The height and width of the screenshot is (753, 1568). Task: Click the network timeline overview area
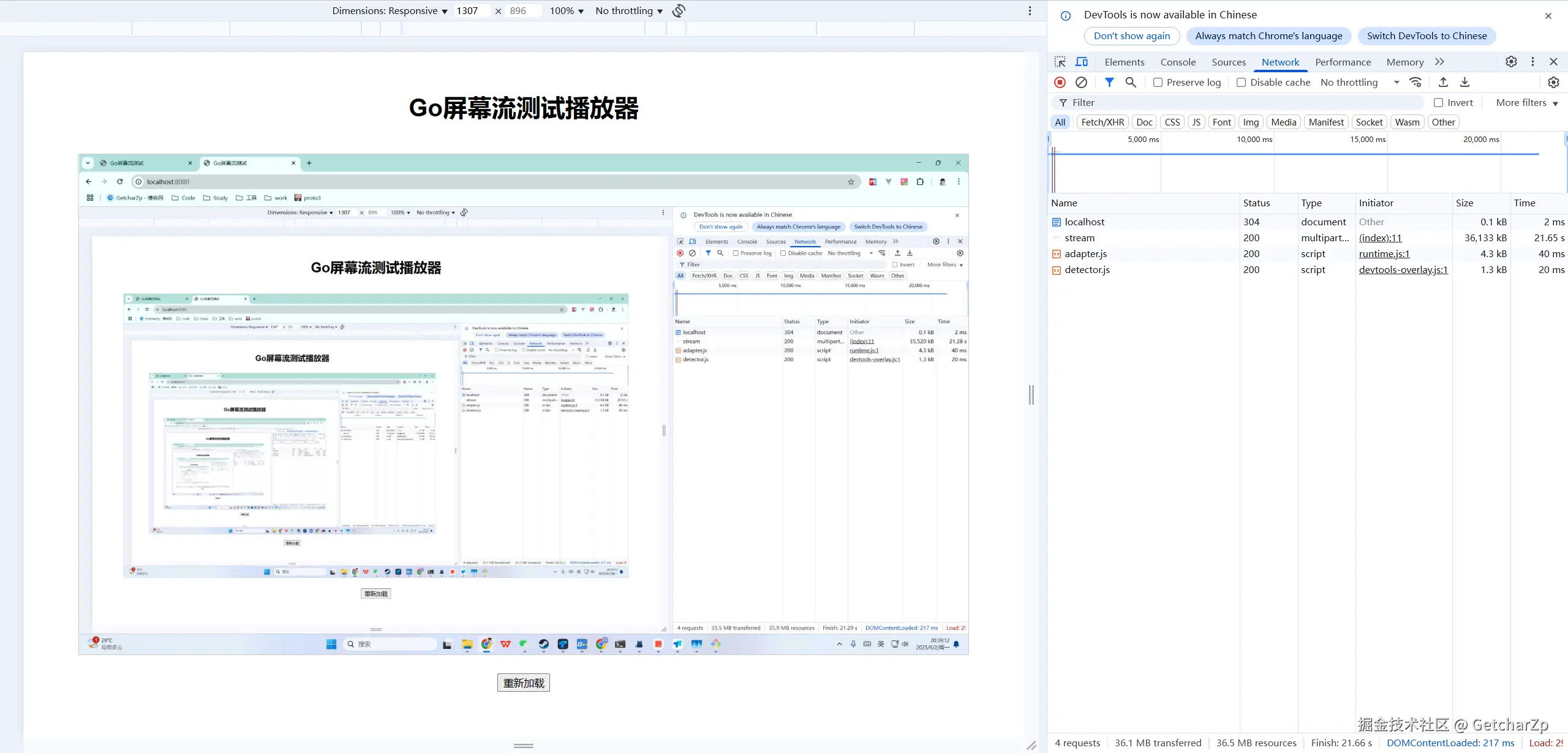[x=1305, y=168]
